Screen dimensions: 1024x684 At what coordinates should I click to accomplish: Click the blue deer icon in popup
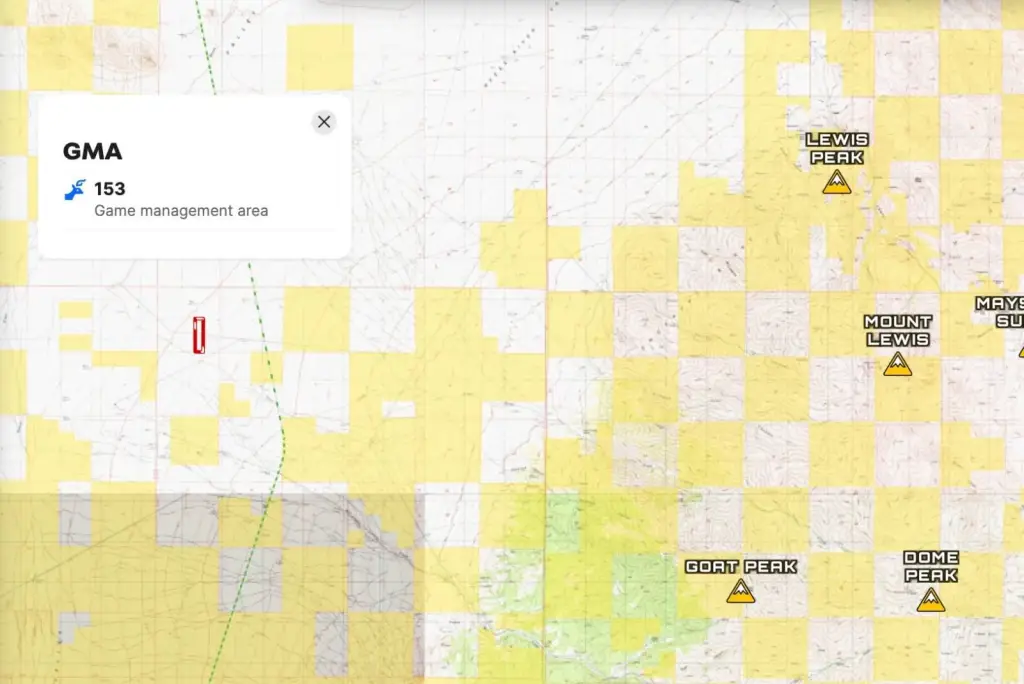tap(75, 189)
